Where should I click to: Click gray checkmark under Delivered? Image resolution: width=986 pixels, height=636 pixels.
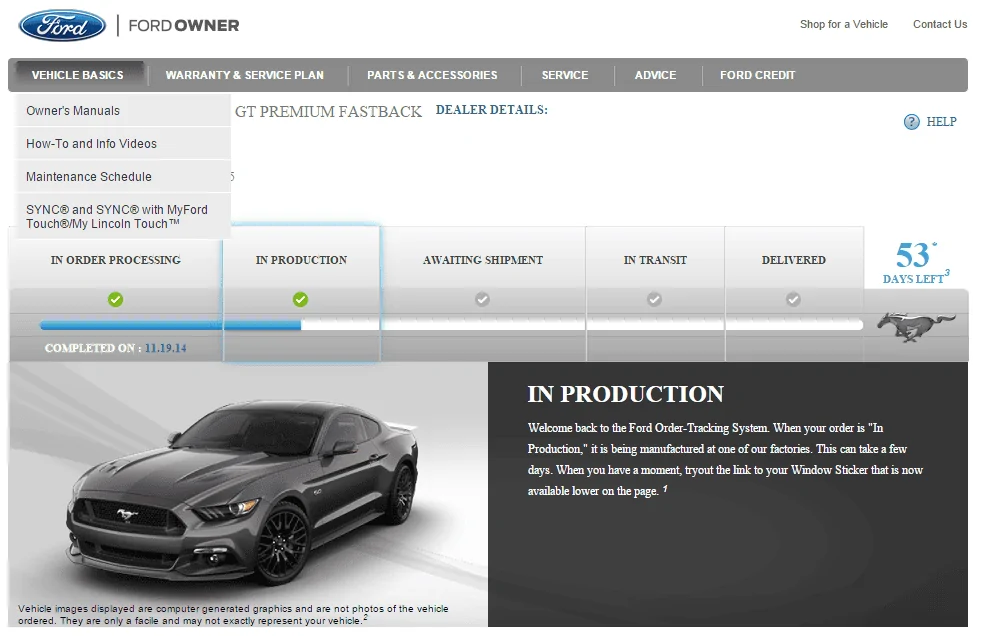(x=794, y=299)
